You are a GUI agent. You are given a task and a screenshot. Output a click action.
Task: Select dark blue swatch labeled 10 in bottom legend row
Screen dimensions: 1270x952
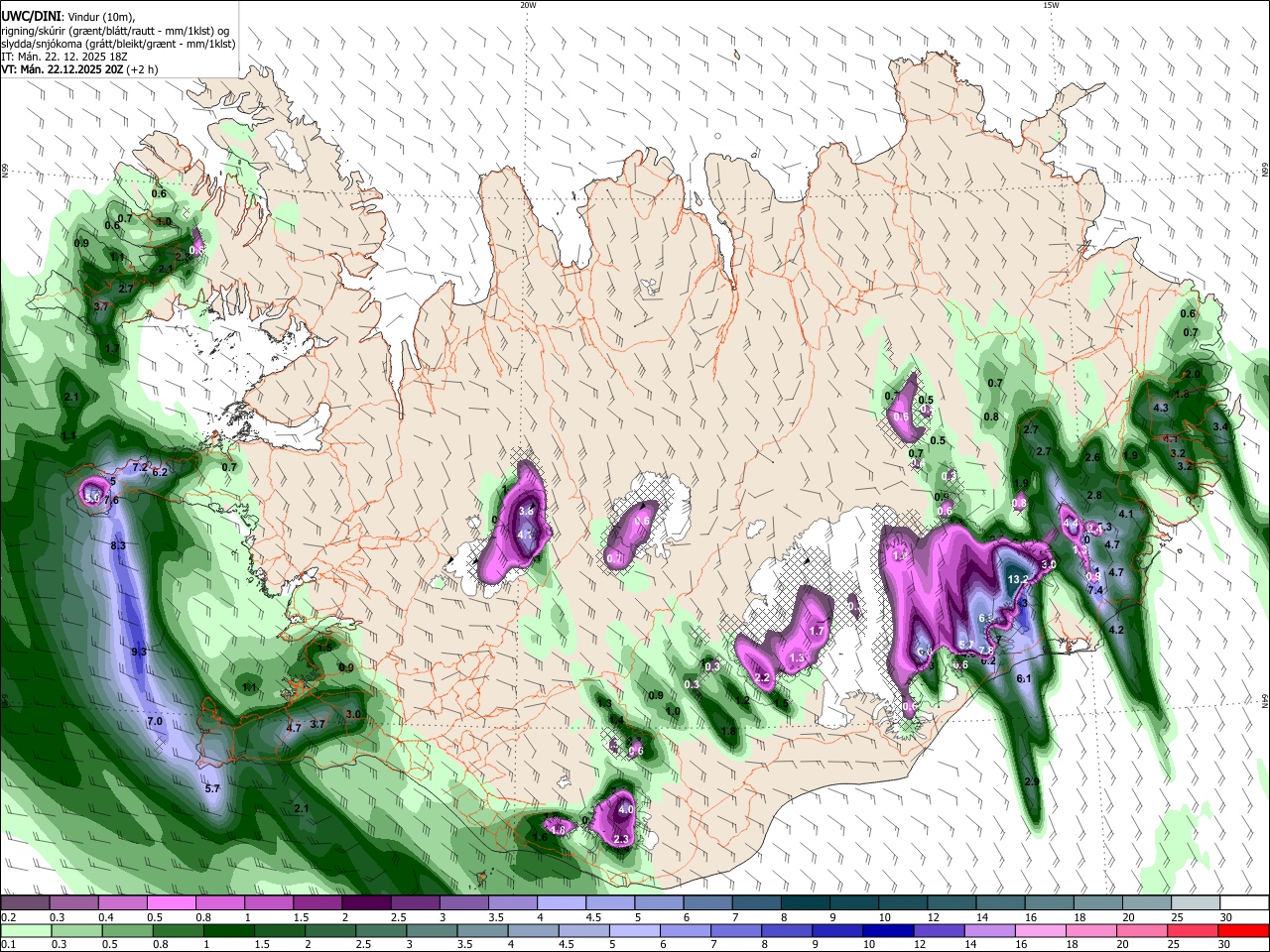(889, 930)
